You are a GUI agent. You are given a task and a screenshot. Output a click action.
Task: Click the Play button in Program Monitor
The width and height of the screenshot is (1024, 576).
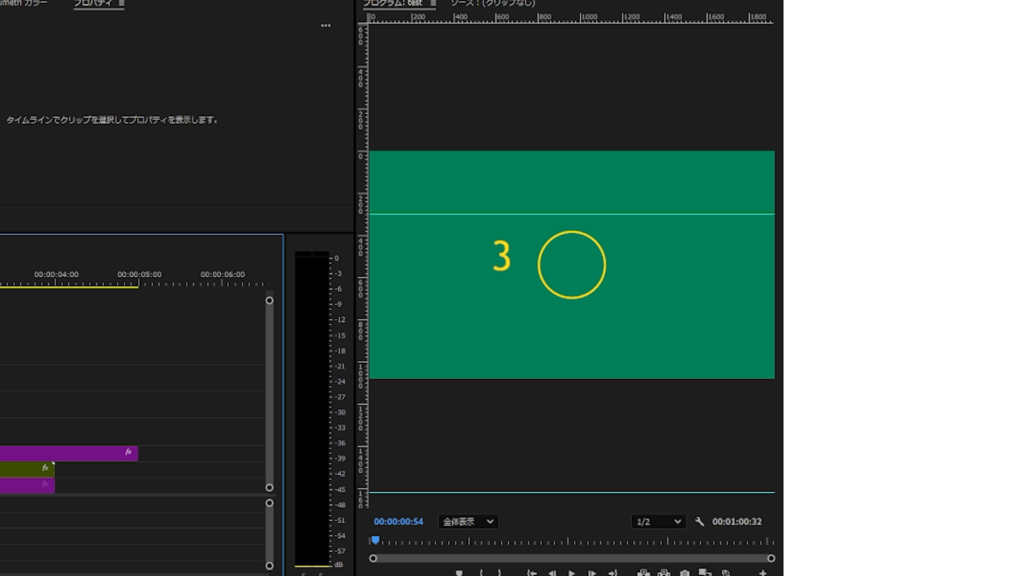572,573
